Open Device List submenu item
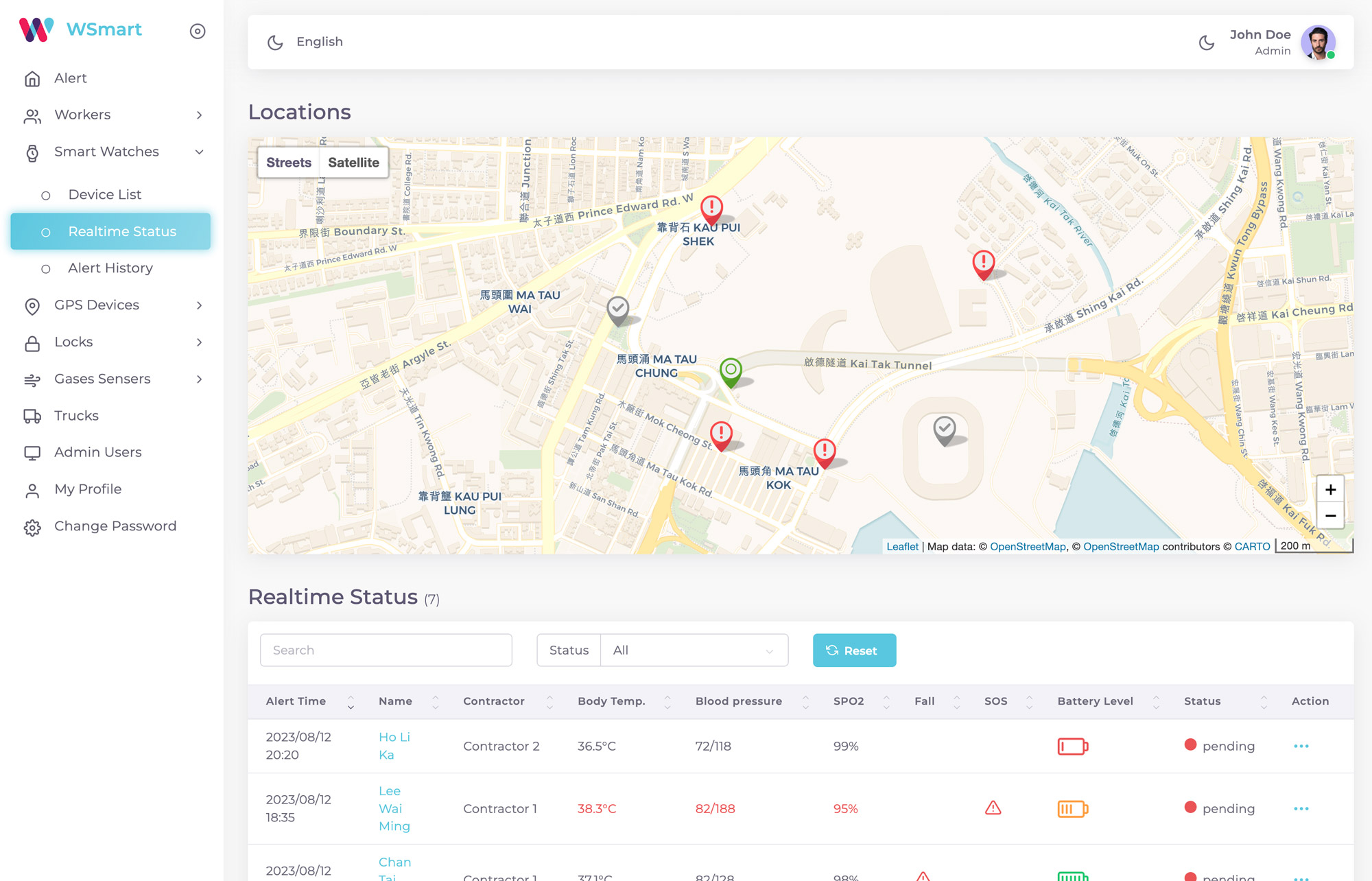1372x881 pixels. pyautogui.click(x=104, y=195)
